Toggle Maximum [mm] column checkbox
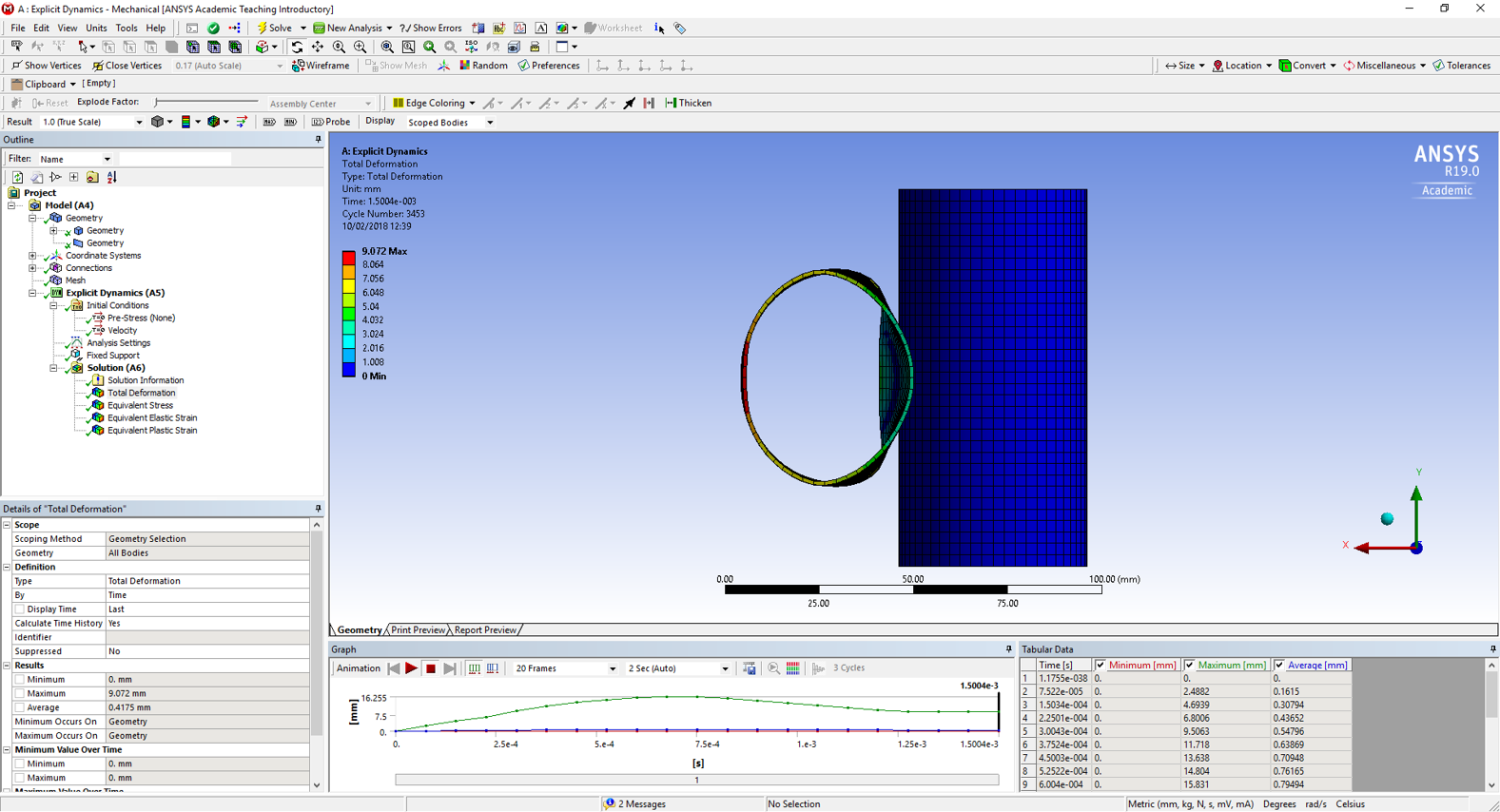1500x812 pixels. pyautogui.click(x=1190, y=666)
